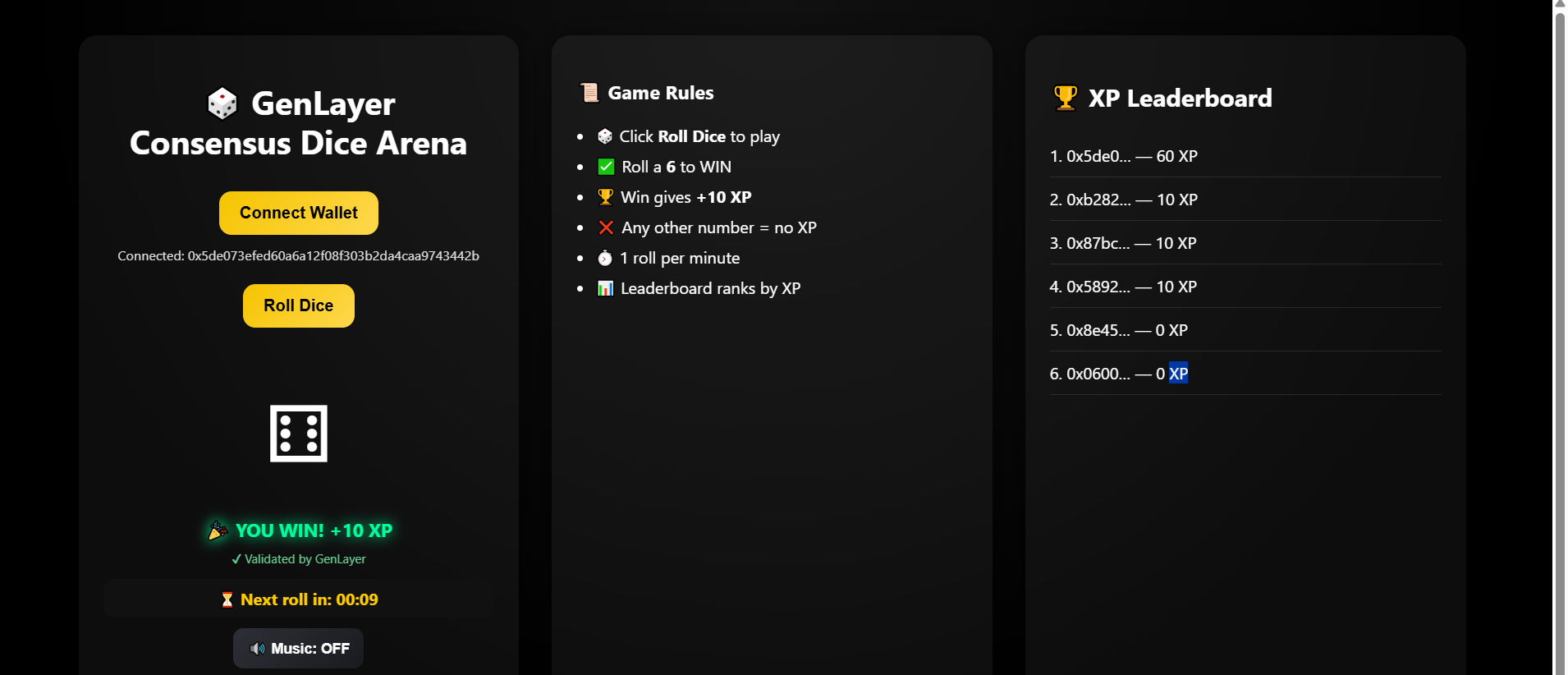Click Validated by GenLayer text

pos(298,558)
